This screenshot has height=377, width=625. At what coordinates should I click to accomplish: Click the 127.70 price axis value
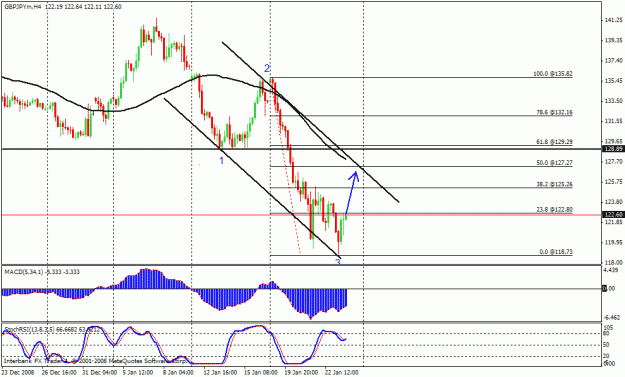pos(614,161)
